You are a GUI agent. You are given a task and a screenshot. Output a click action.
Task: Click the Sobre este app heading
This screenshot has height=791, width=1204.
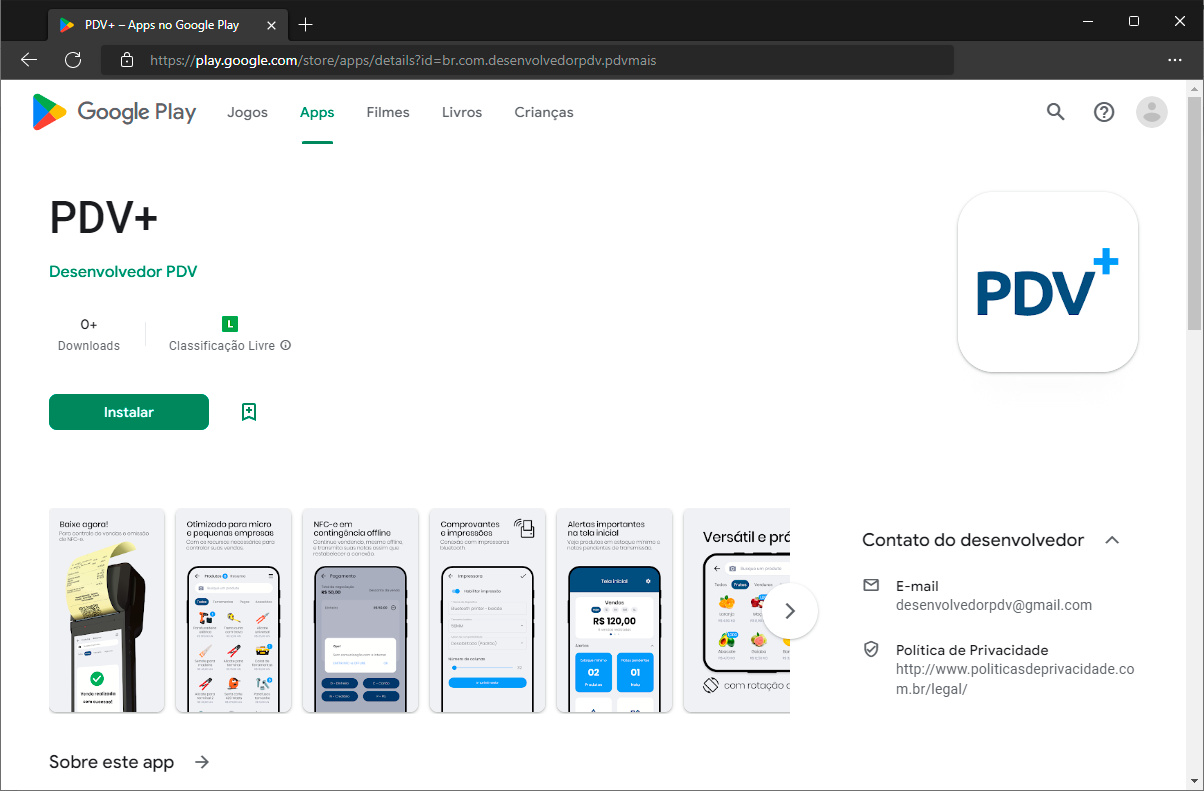pyautogui.click(x=111, y=762)
